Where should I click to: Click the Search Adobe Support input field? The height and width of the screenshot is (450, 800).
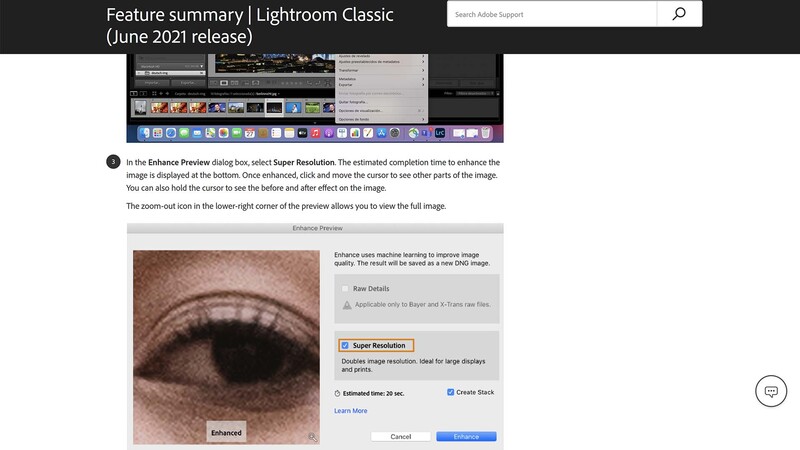point(552,14)
